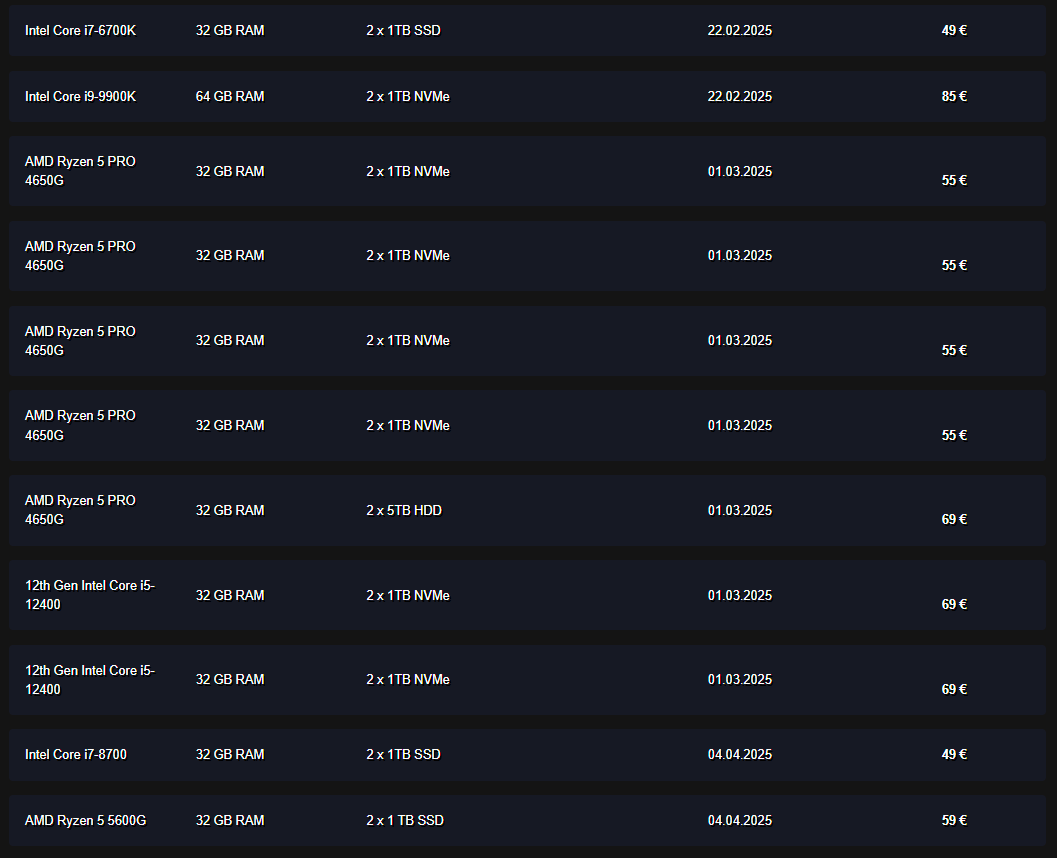The image size is (1057, 858).
Task: Click the 2 x 1TB SSD cell for i7-6700K
Action: [x=403, y=31]
